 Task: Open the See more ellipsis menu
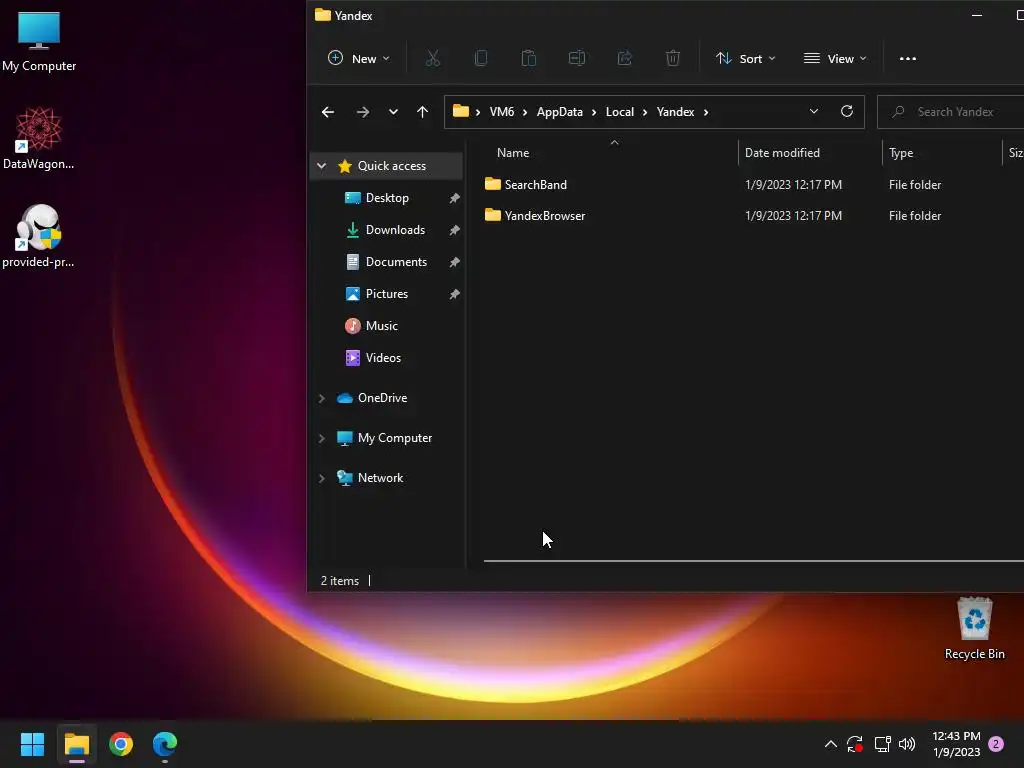908,59
